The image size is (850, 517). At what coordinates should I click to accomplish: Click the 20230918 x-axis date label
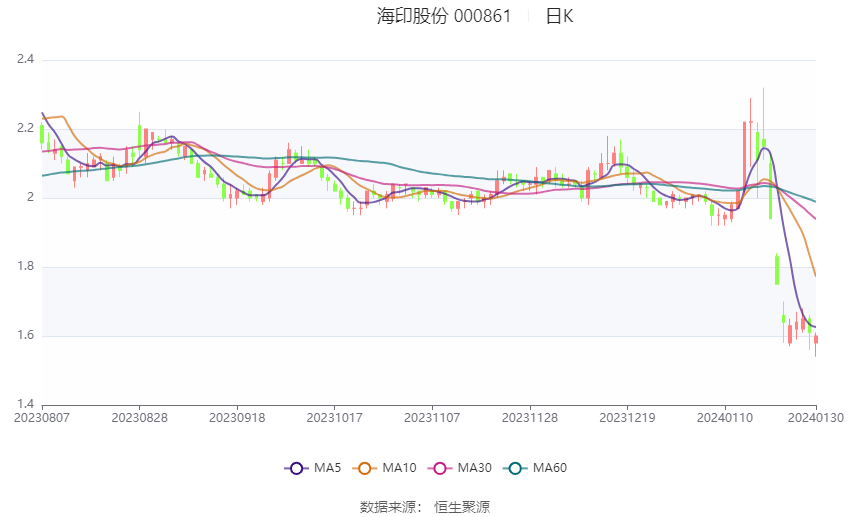coord(237,418)
